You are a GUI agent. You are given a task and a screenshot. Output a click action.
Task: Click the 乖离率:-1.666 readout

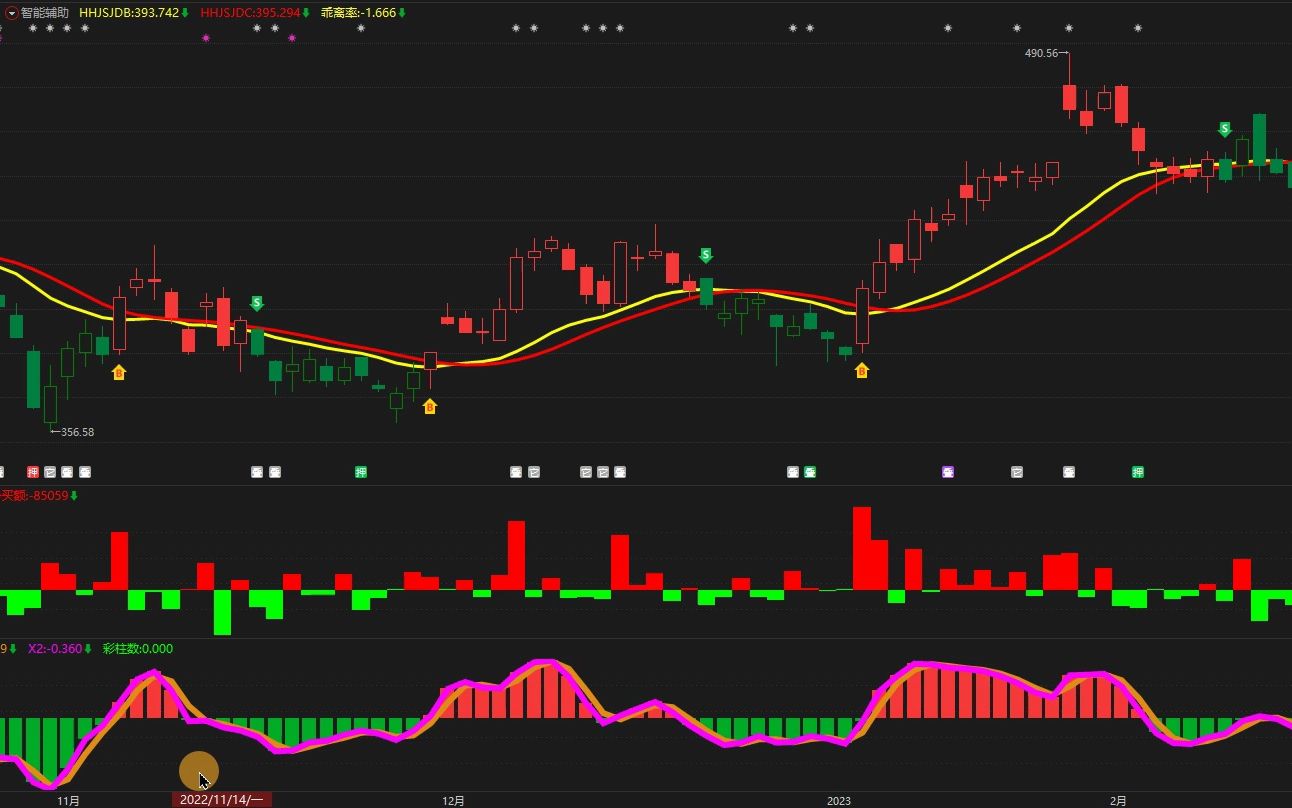click(358, 13)
